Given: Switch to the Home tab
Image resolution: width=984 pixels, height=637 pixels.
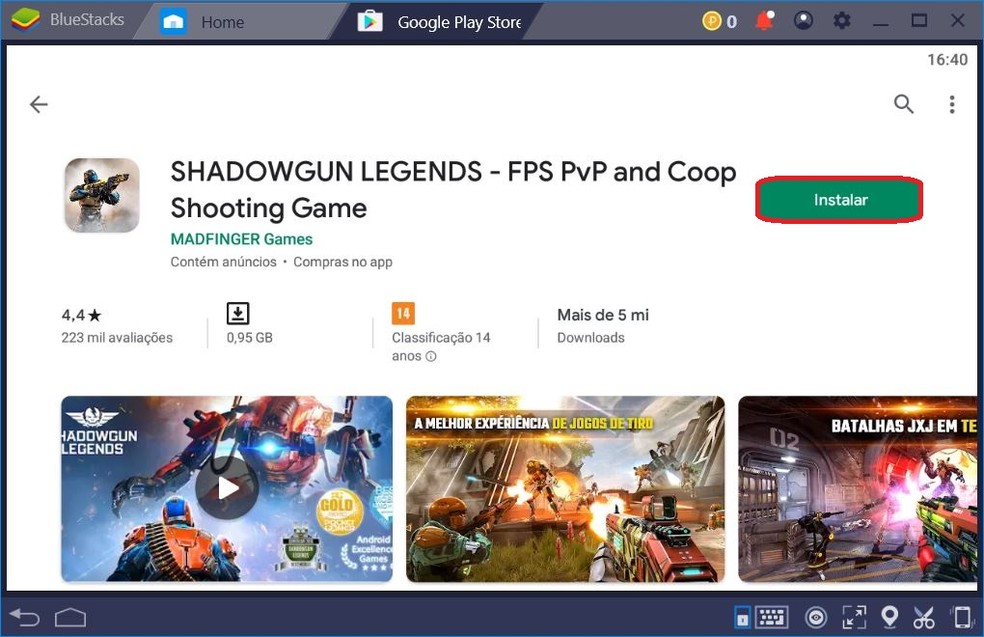Looking at the screenshot, I should click(222, 20).
